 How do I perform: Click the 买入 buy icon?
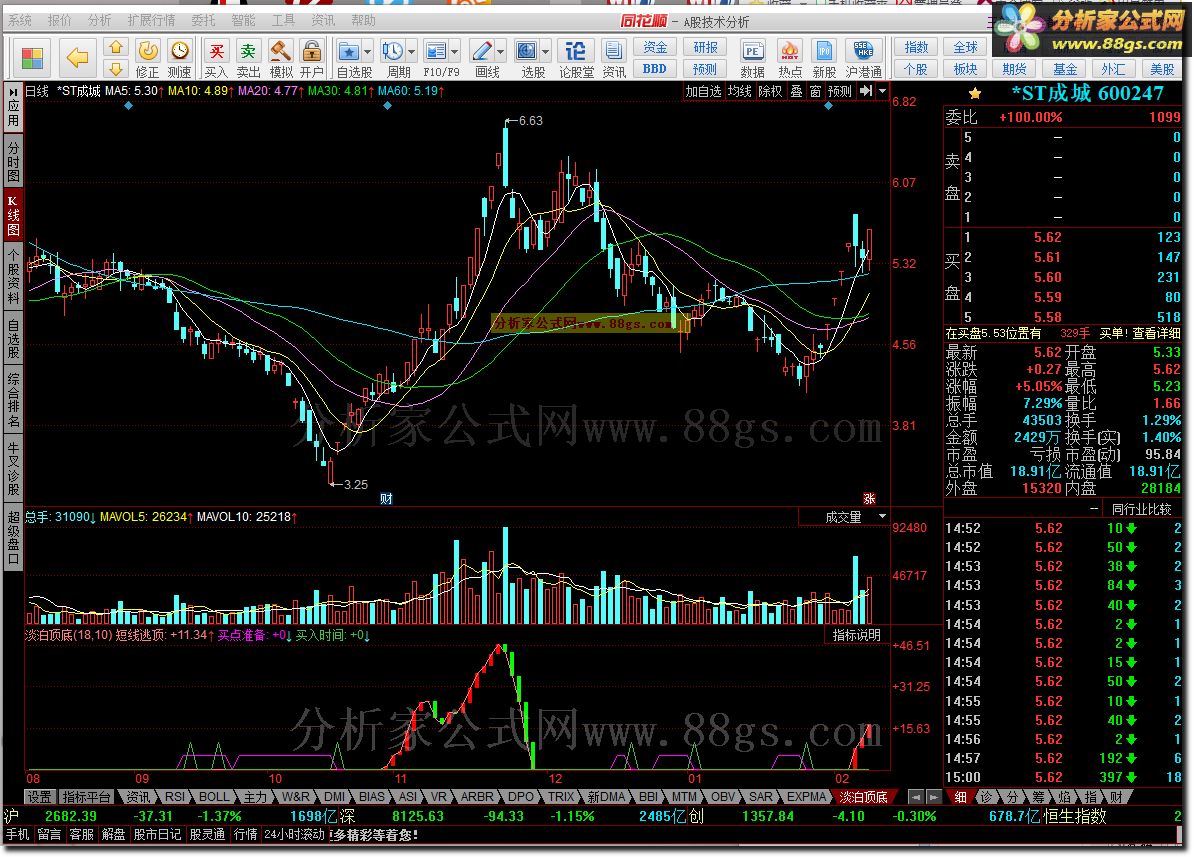216,59
